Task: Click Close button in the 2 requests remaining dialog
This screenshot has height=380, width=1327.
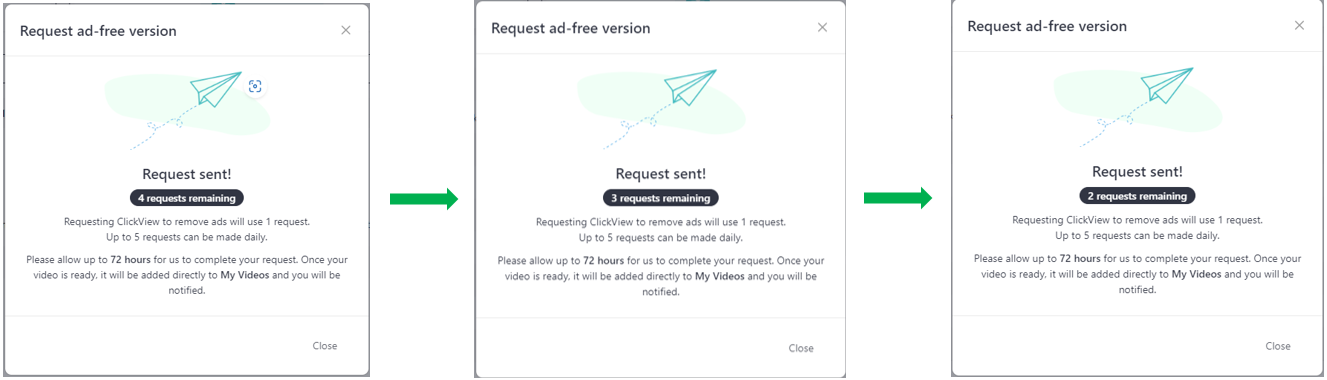Action: pyautogui.click(x=1278, y=346)
